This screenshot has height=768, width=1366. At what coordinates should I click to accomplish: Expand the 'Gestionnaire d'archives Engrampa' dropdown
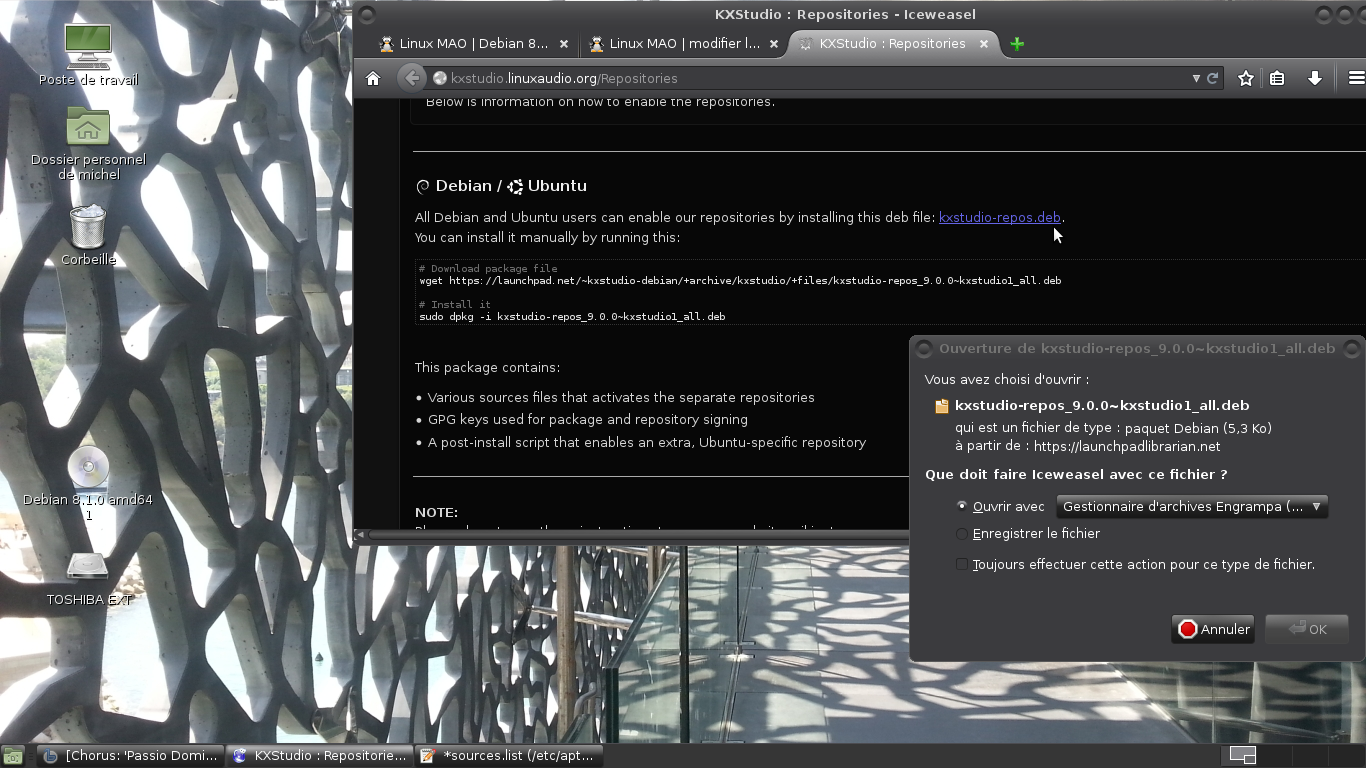(x=1191, y=507)
